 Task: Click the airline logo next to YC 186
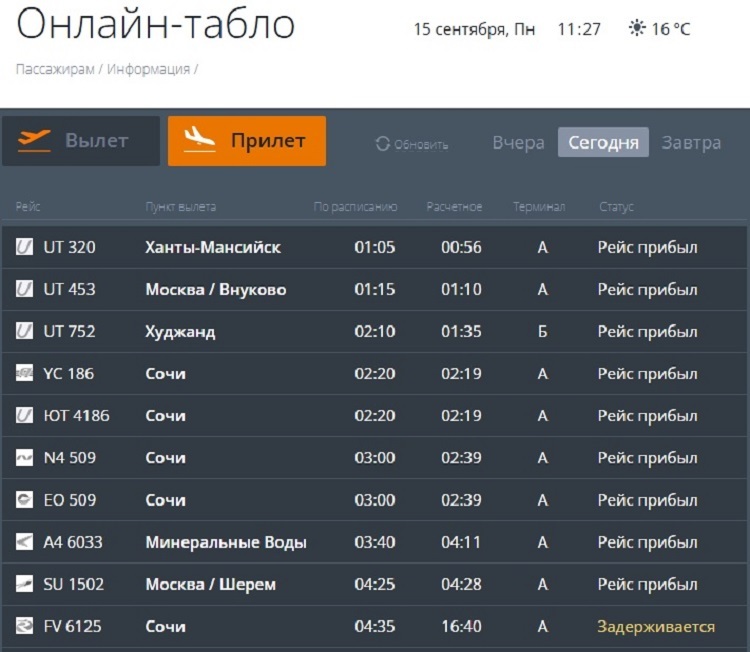(x=25, y=374)
